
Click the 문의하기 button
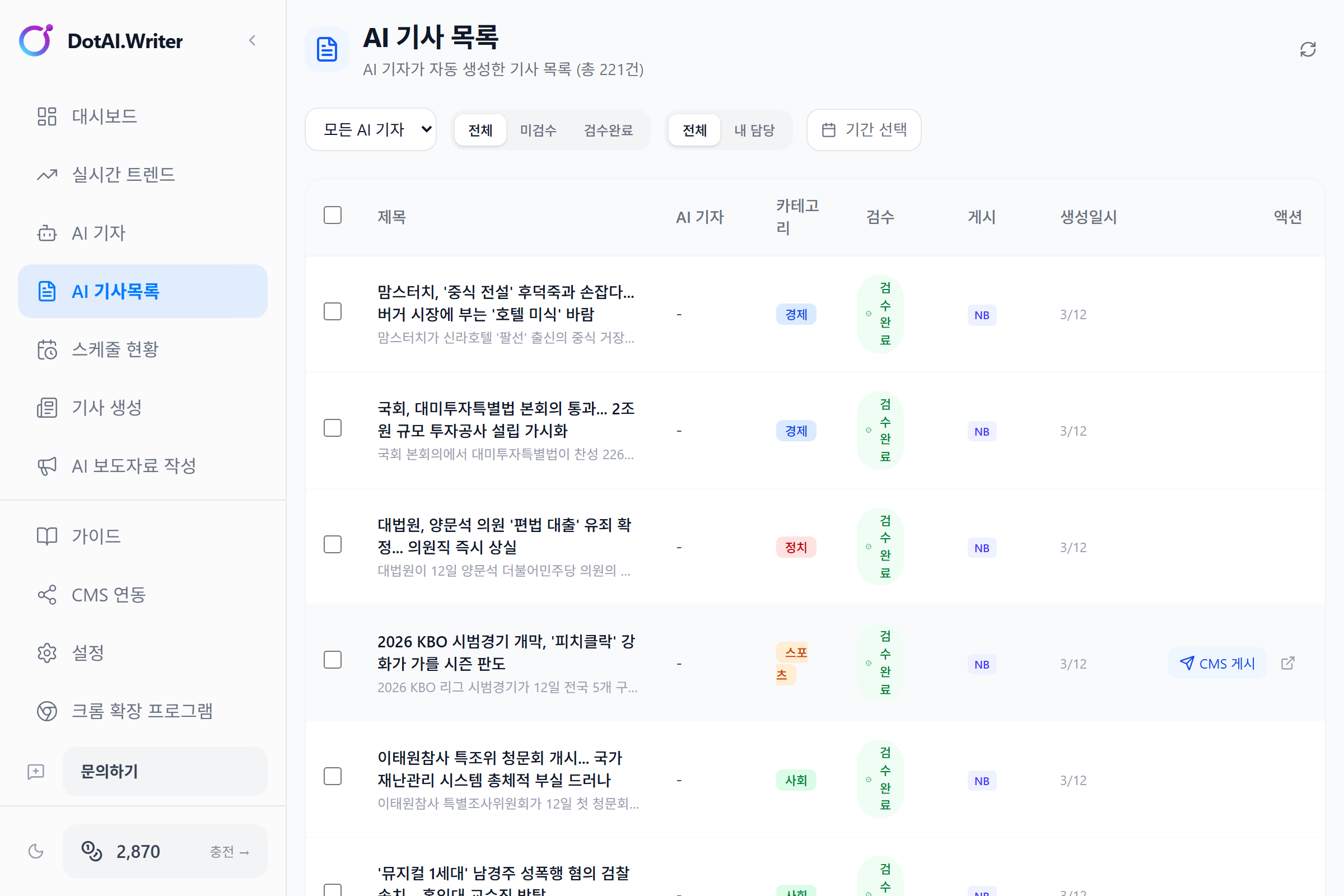pyautogui.click(x=165, y=772)
